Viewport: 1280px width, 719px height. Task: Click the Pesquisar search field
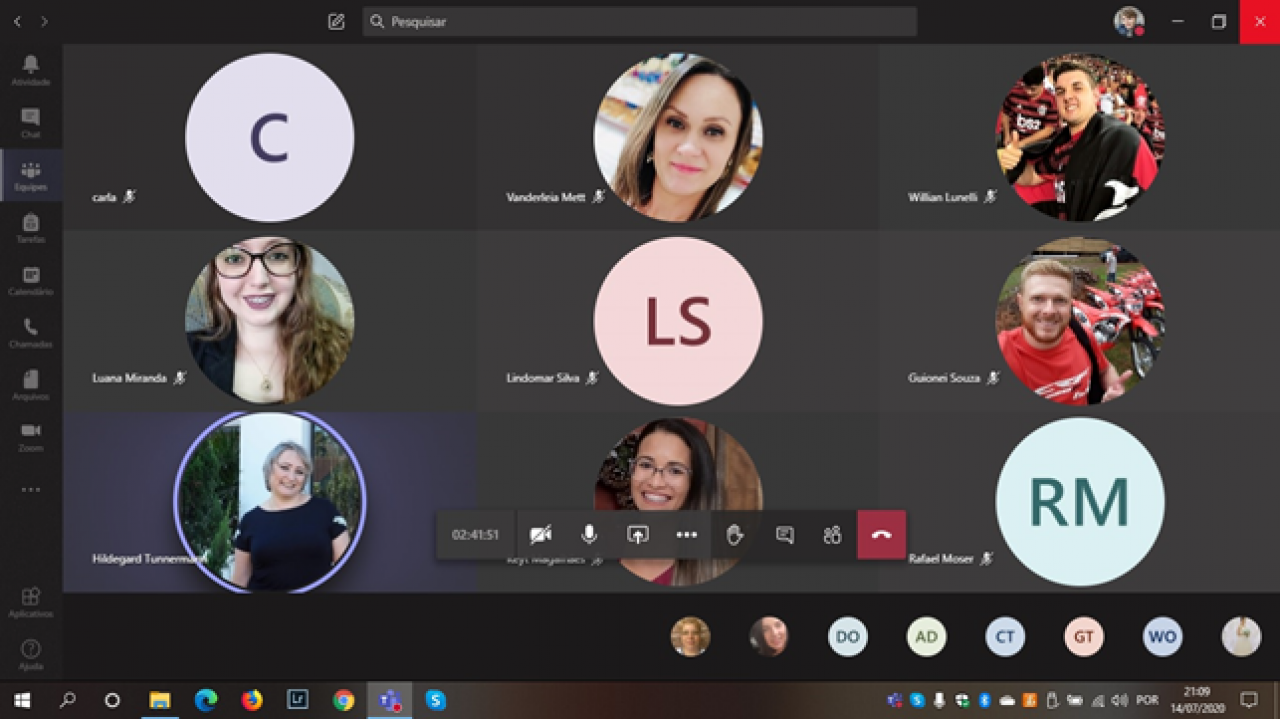pyautogui.click(x=640, y=21)
